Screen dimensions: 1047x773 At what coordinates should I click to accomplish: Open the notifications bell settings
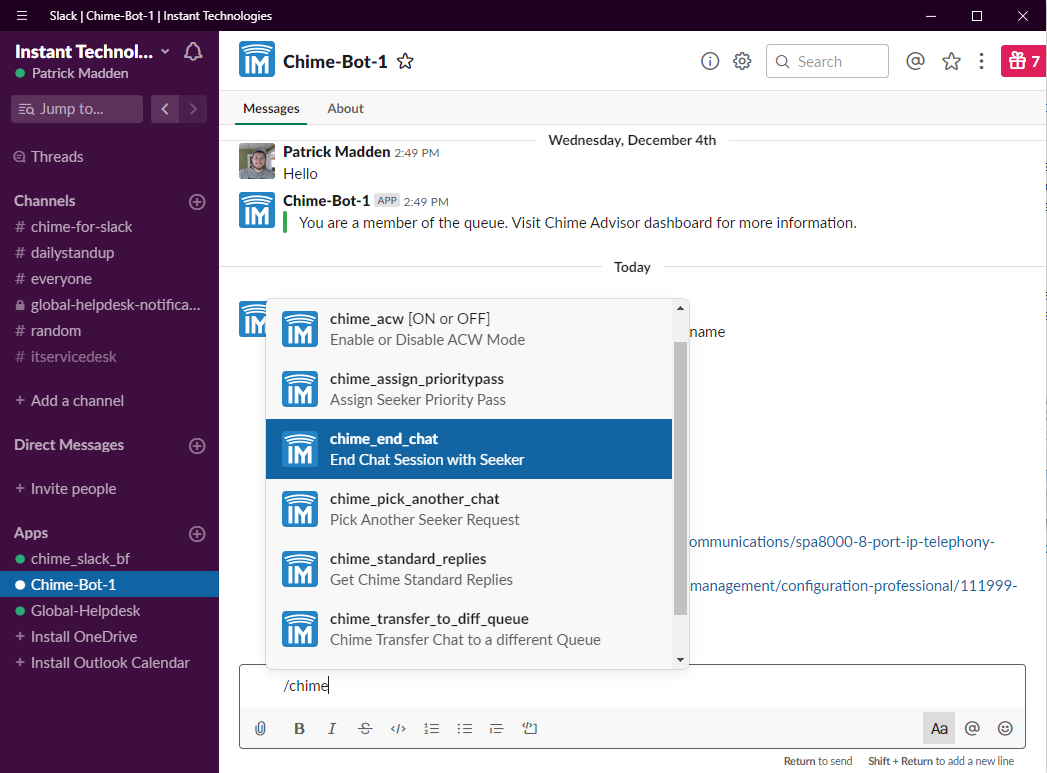pyautogui.click(x=193, y=52)
